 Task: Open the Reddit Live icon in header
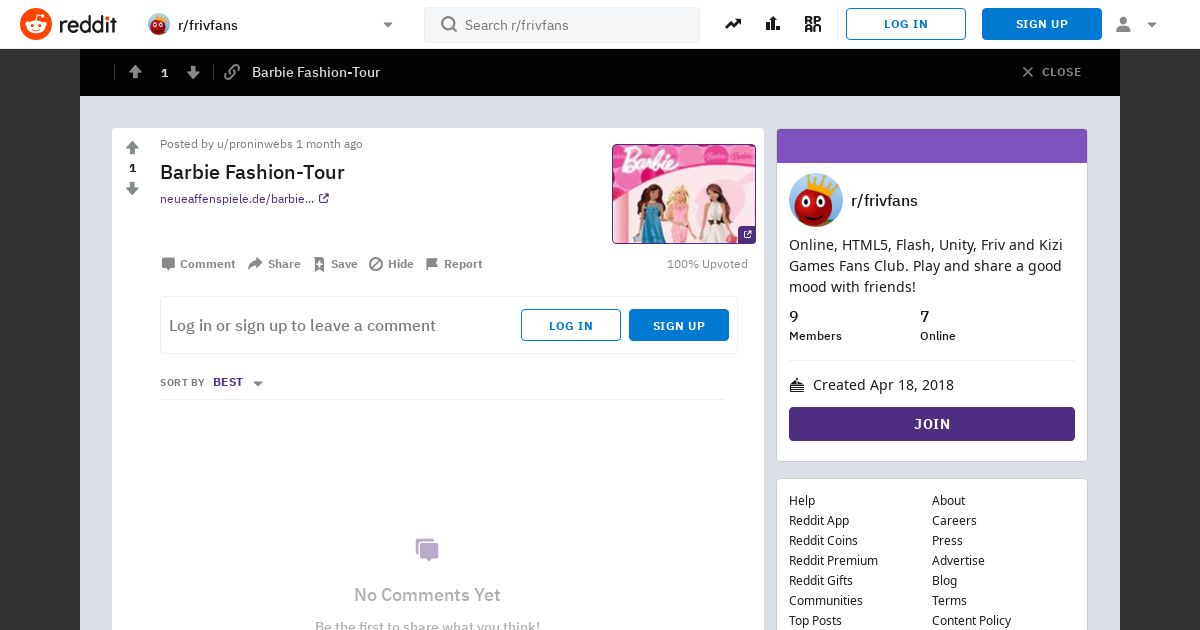point(813,24)
